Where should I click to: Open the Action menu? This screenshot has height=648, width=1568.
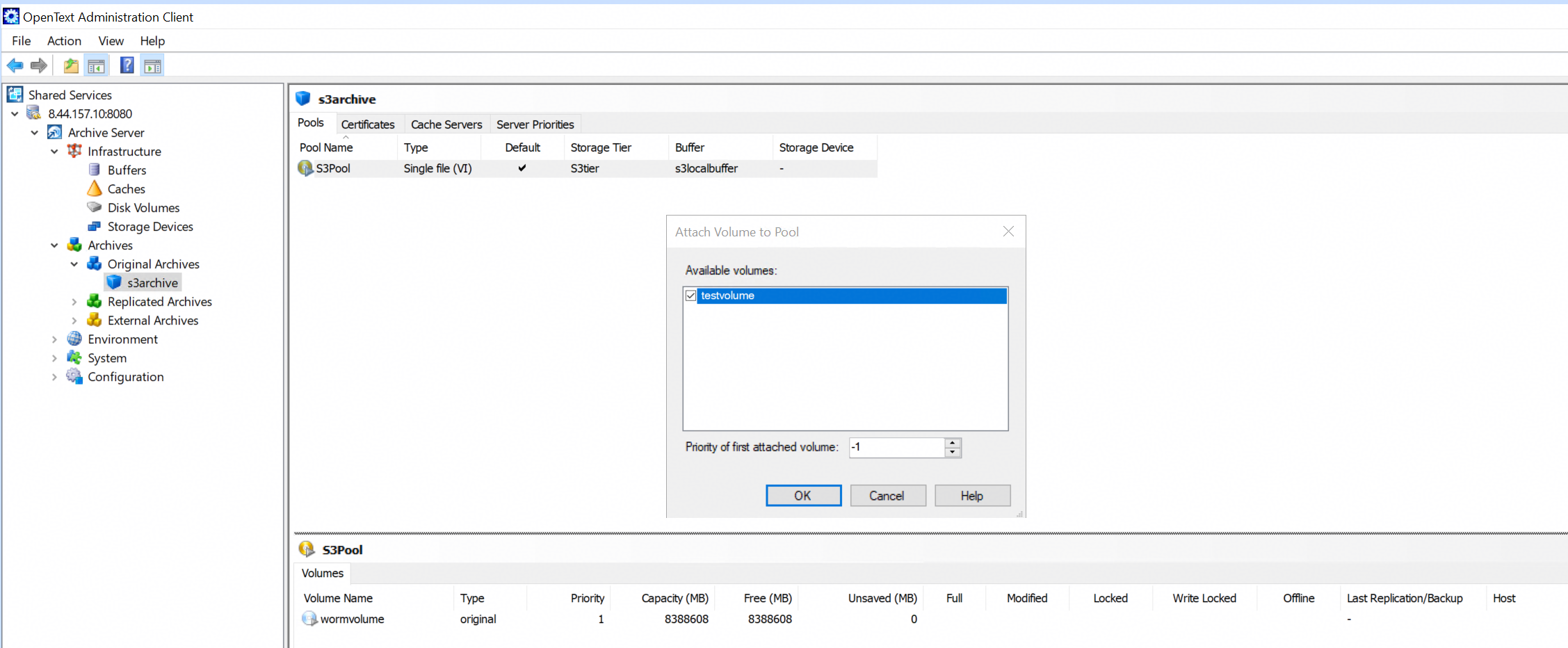[64, 40]
